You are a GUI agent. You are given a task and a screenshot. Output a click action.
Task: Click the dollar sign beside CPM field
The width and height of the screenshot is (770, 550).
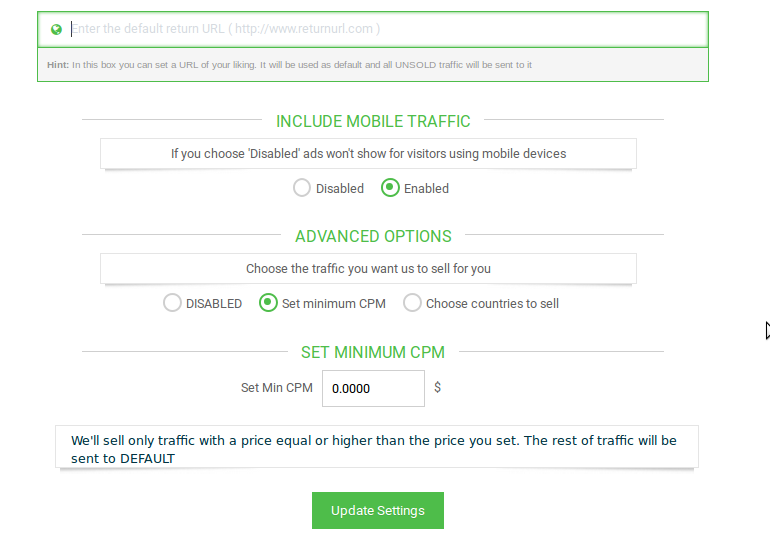[x=438, y=387]
